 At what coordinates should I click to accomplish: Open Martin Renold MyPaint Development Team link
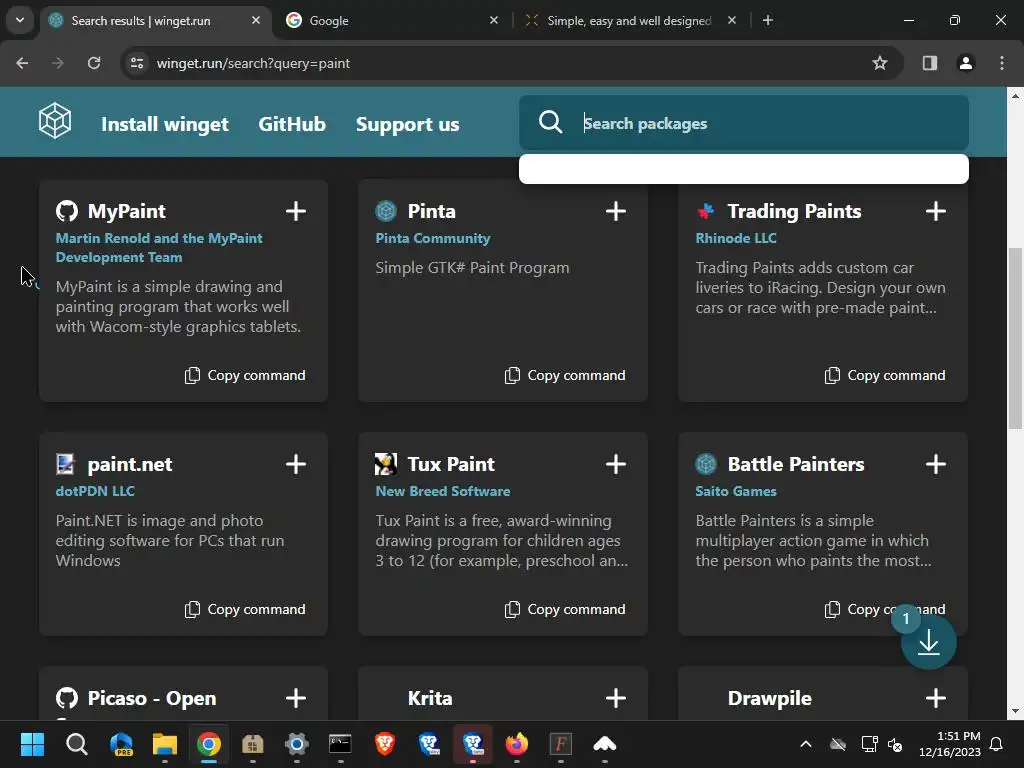coord(159,248)
